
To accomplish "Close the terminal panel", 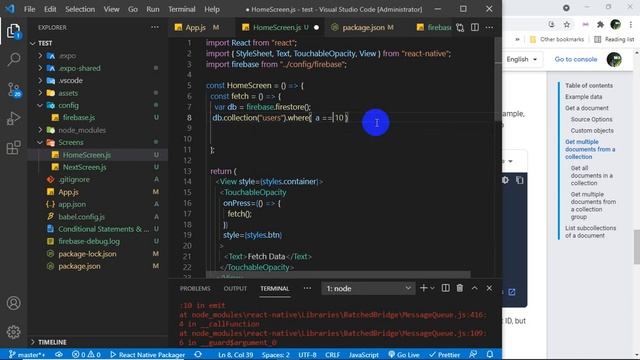I will (489, 288).
